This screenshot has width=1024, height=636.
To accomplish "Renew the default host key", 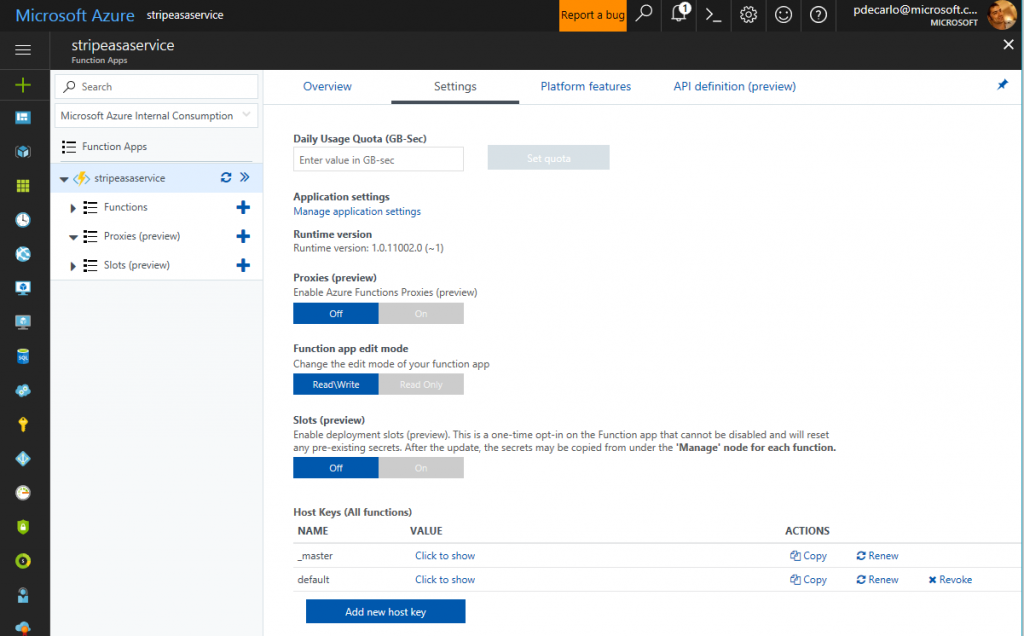I will click(877, 580).
